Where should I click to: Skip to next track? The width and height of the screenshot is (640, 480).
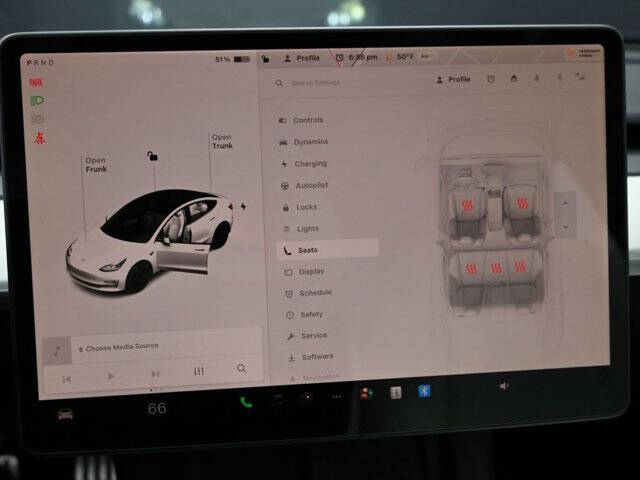coord(155,373)
